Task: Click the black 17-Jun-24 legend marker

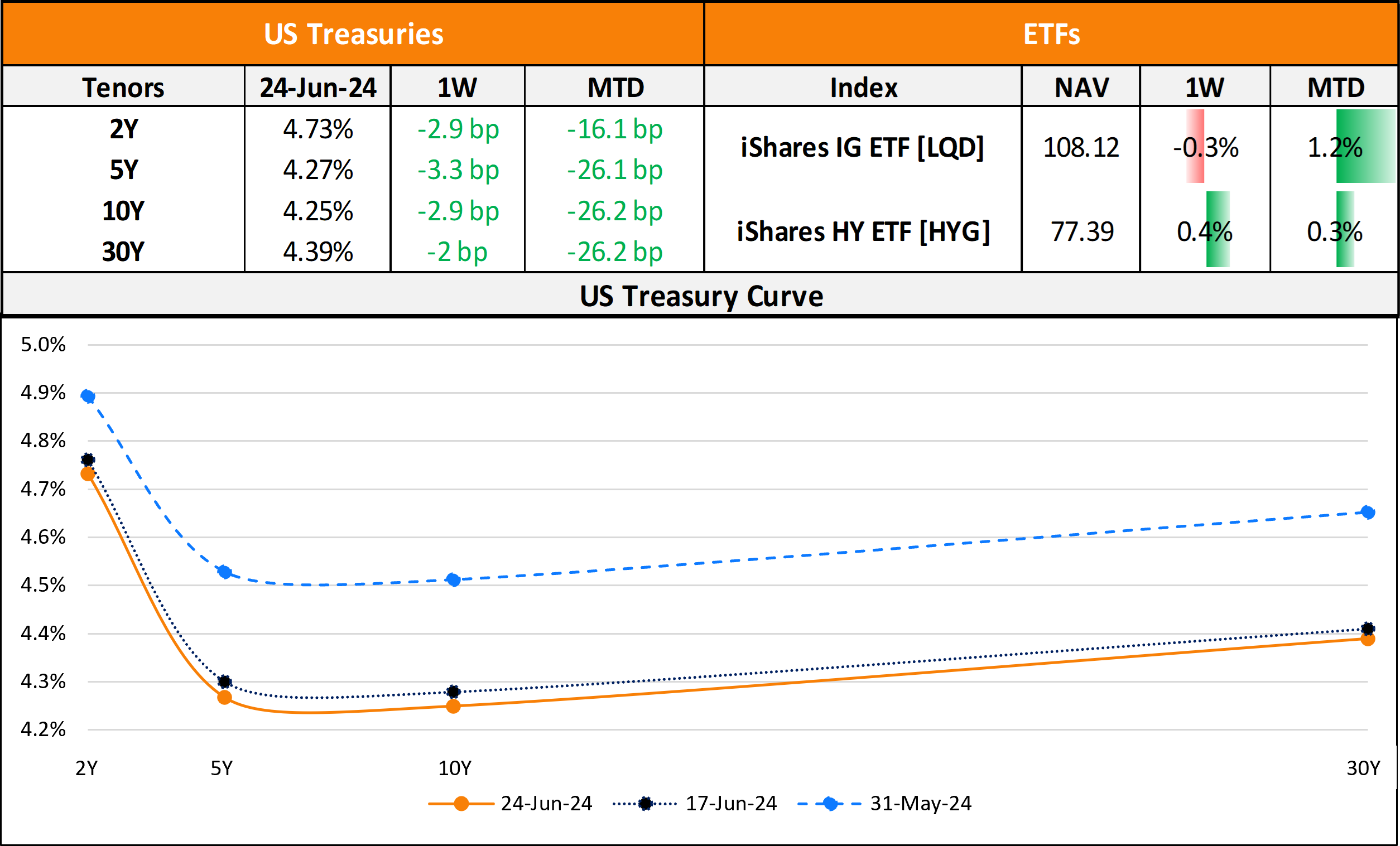Action: point(645,804)
